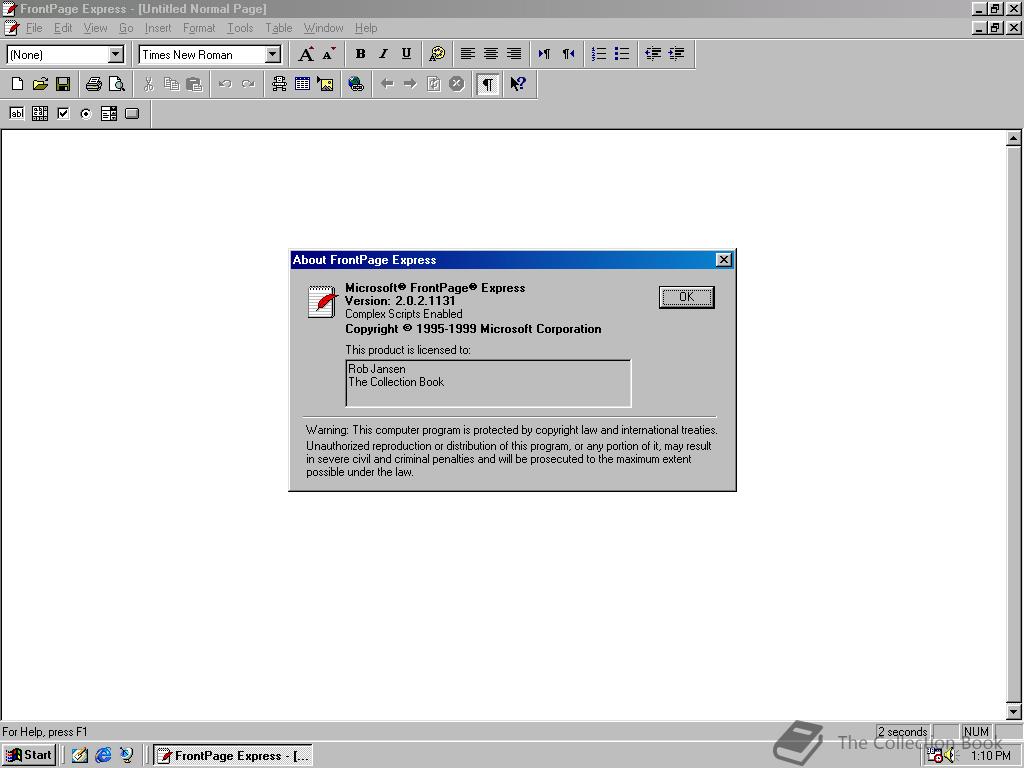1024x768 pixels.
Task: Open the Windows Start menu
Action: pos(29,755)
